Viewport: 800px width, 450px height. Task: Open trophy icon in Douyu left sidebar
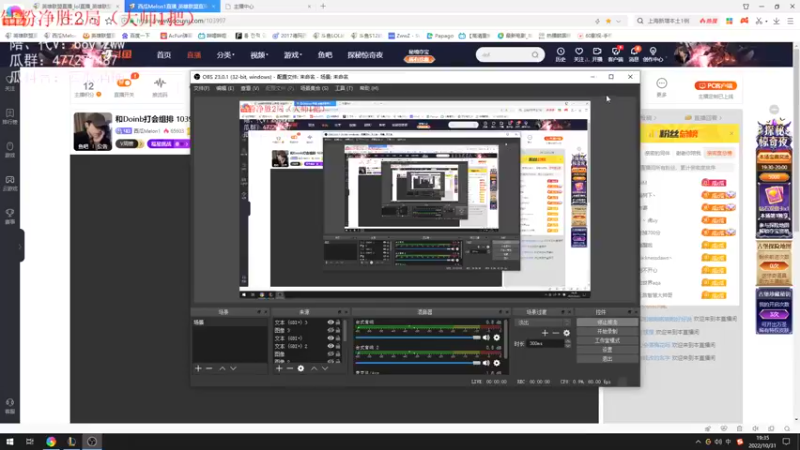[x=10, y=216]
